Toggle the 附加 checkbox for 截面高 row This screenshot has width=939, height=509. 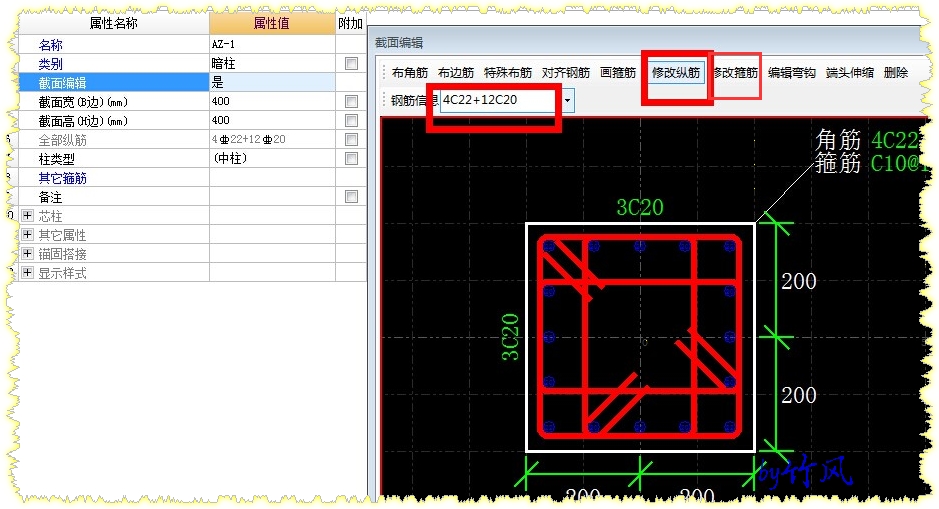pyautogui.click(x=352, y=121)
